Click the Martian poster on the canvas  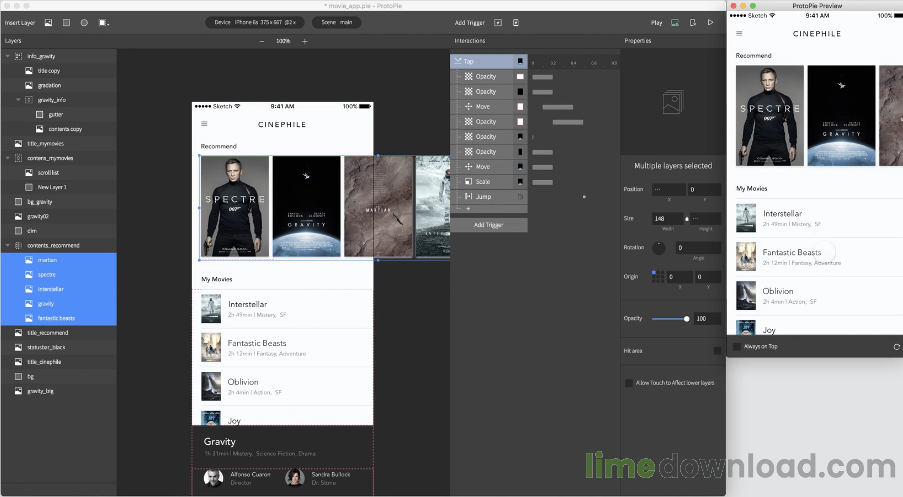coord(378,207)
